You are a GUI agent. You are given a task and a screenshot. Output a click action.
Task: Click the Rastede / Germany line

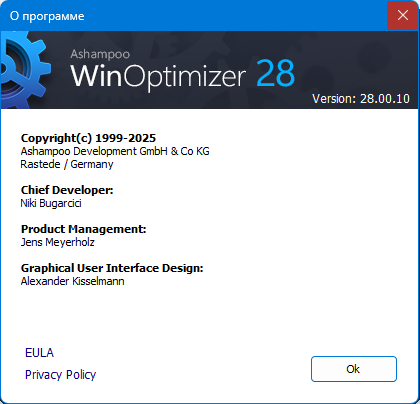click(67, 164)
